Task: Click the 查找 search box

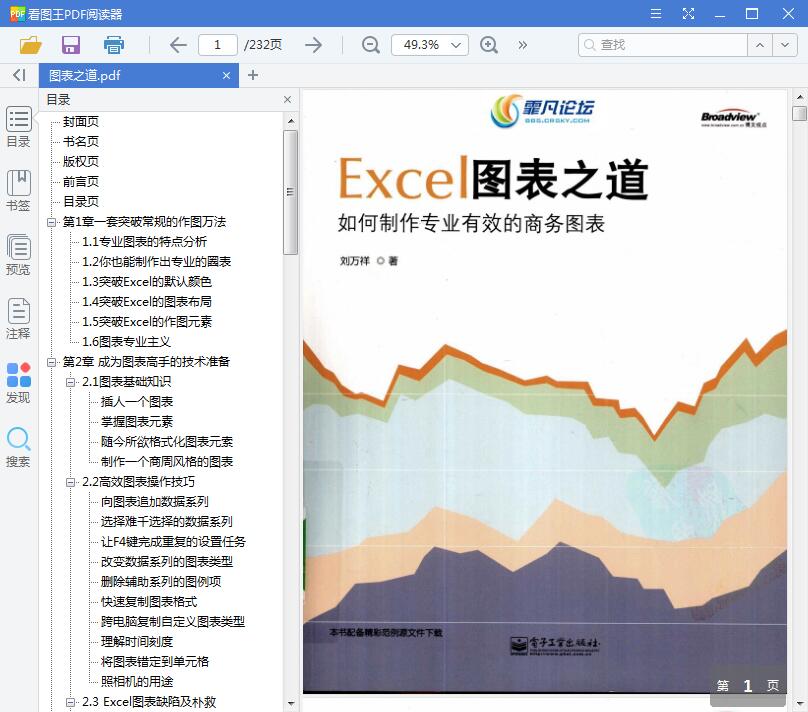Action: (663, 45)
